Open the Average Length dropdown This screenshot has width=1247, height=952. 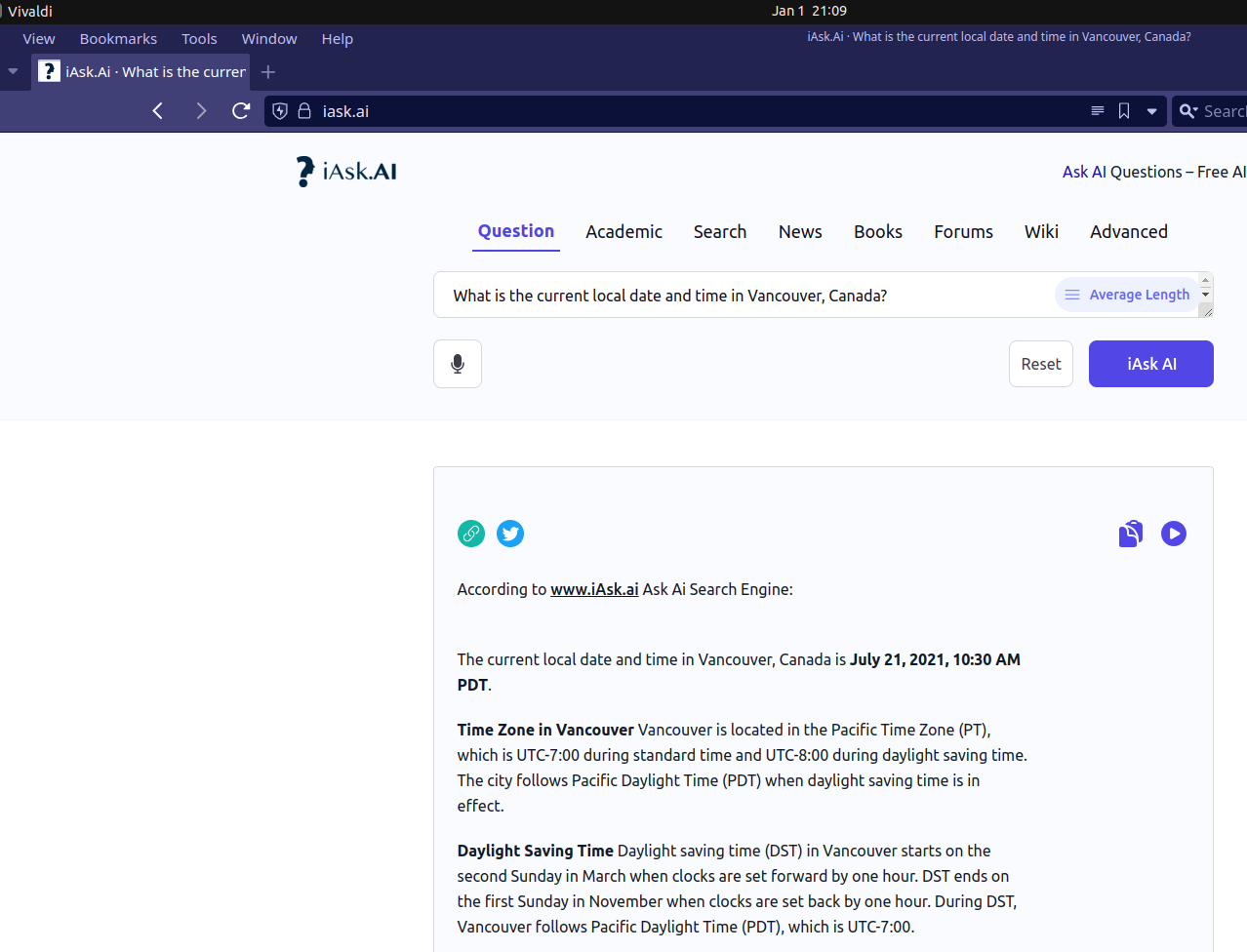tap(1126, 295)
